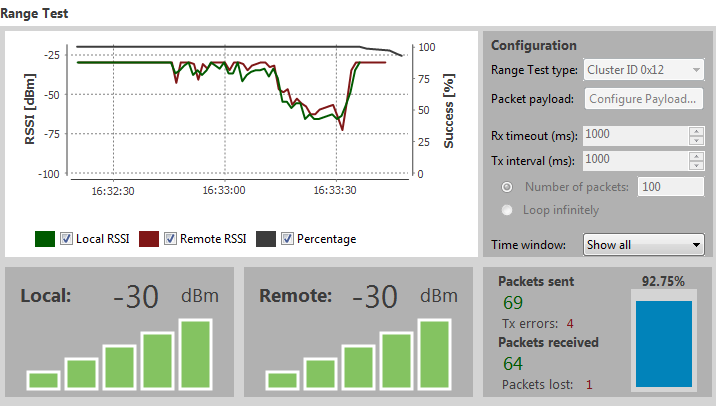Select the Number of packets radio button
Screen dimensions: 716x406
coord(508,186)
